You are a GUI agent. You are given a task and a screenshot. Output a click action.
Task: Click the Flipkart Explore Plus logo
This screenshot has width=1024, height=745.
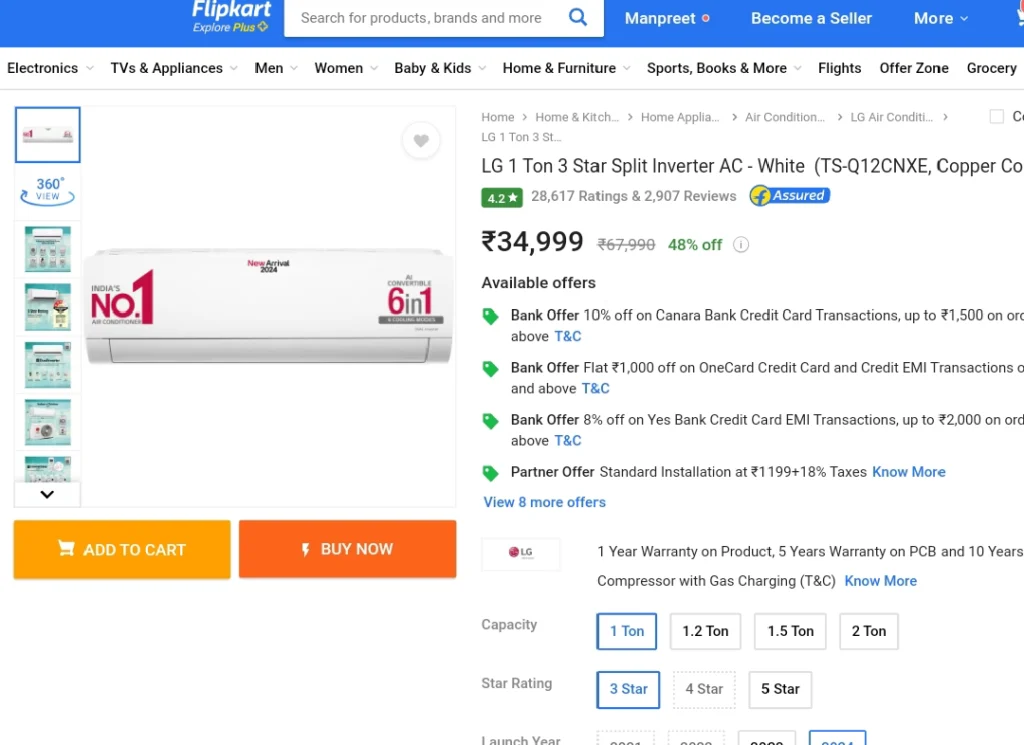coord(231,16)
